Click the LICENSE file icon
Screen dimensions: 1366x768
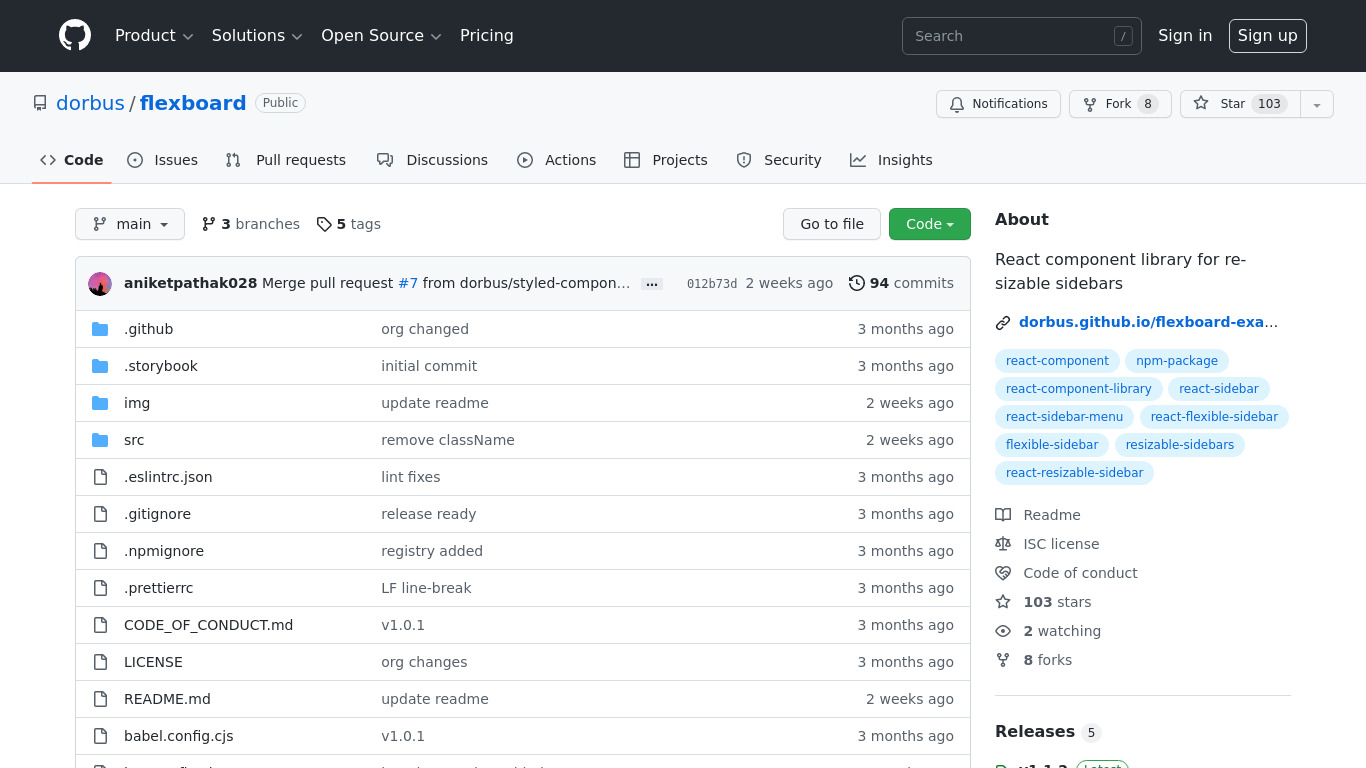pyautogui.click(x=100, y=662)
